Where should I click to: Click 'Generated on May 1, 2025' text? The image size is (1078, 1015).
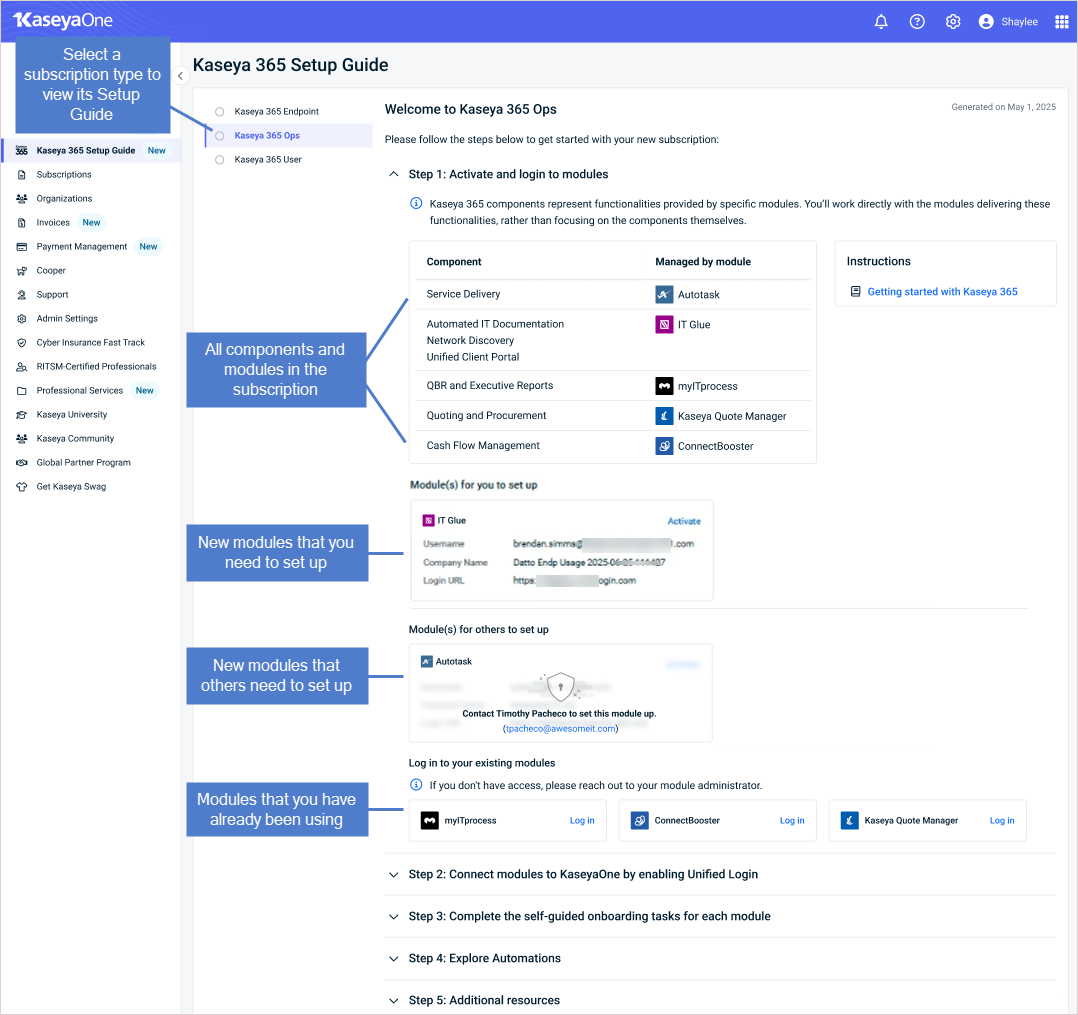click(1003, 107)
